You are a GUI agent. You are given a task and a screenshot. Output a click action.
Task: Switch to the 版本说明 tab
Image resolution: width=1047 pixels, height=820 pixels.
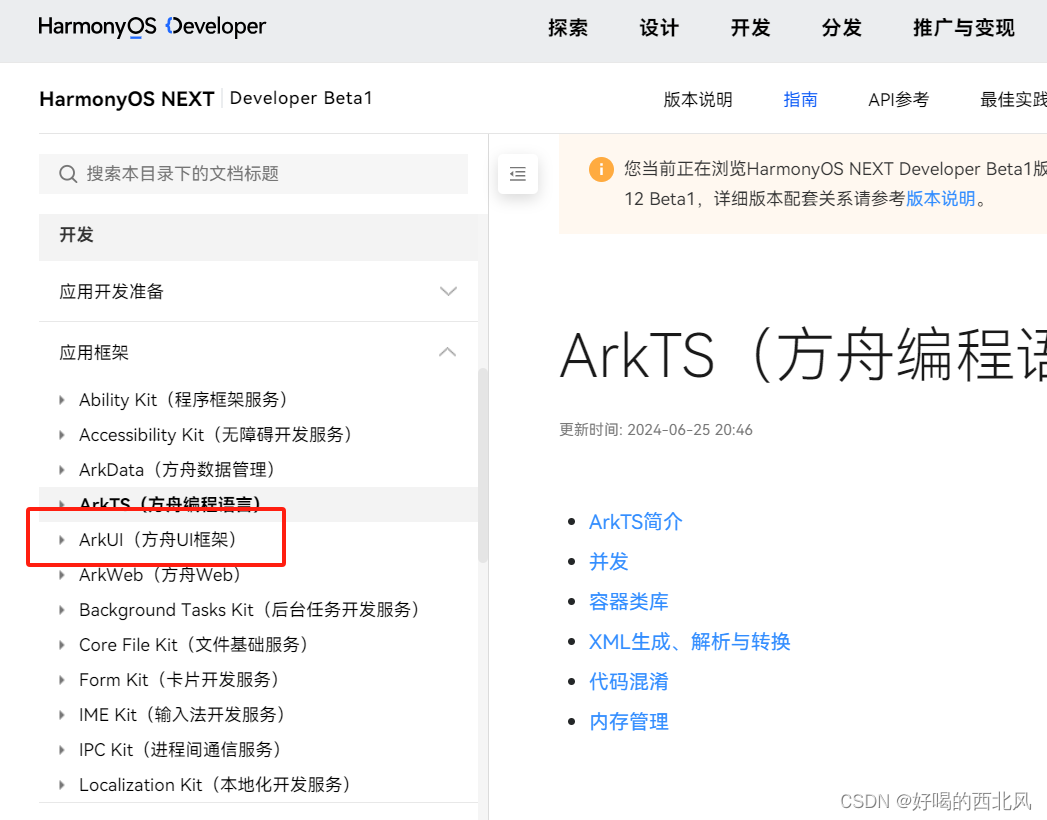(698, 99)
